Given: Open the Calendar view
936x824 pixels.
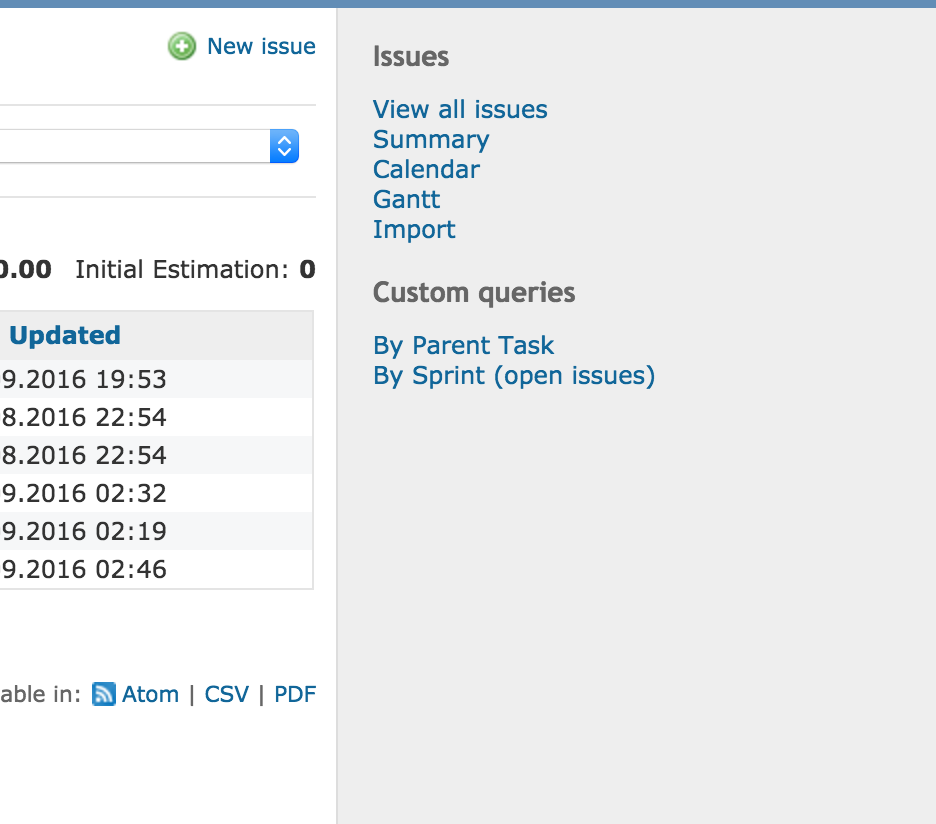Looking at the screenshot, I should pos(426,170).
